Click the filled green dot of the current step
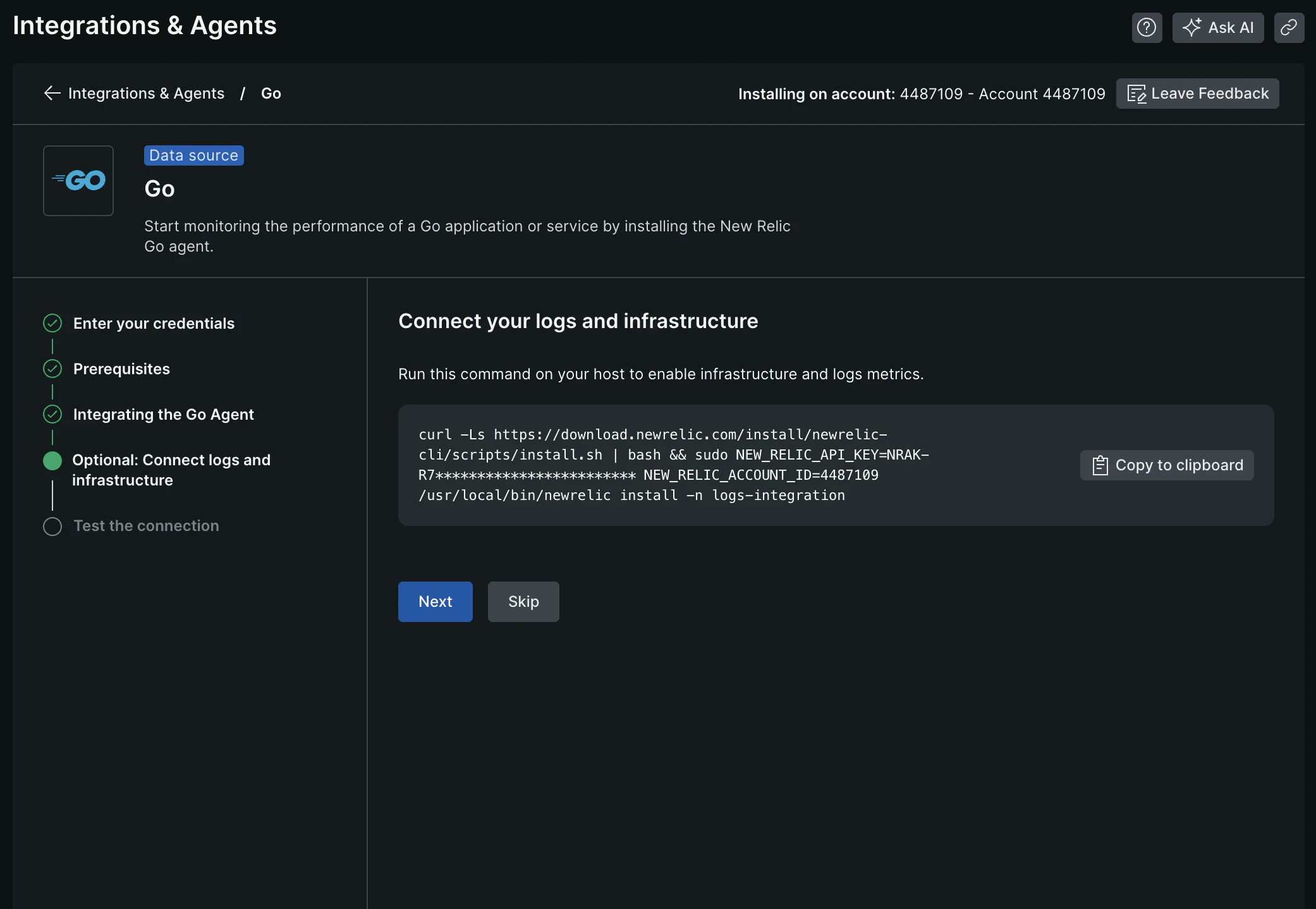Screen dimensions: 1316x909 (52, 461)
